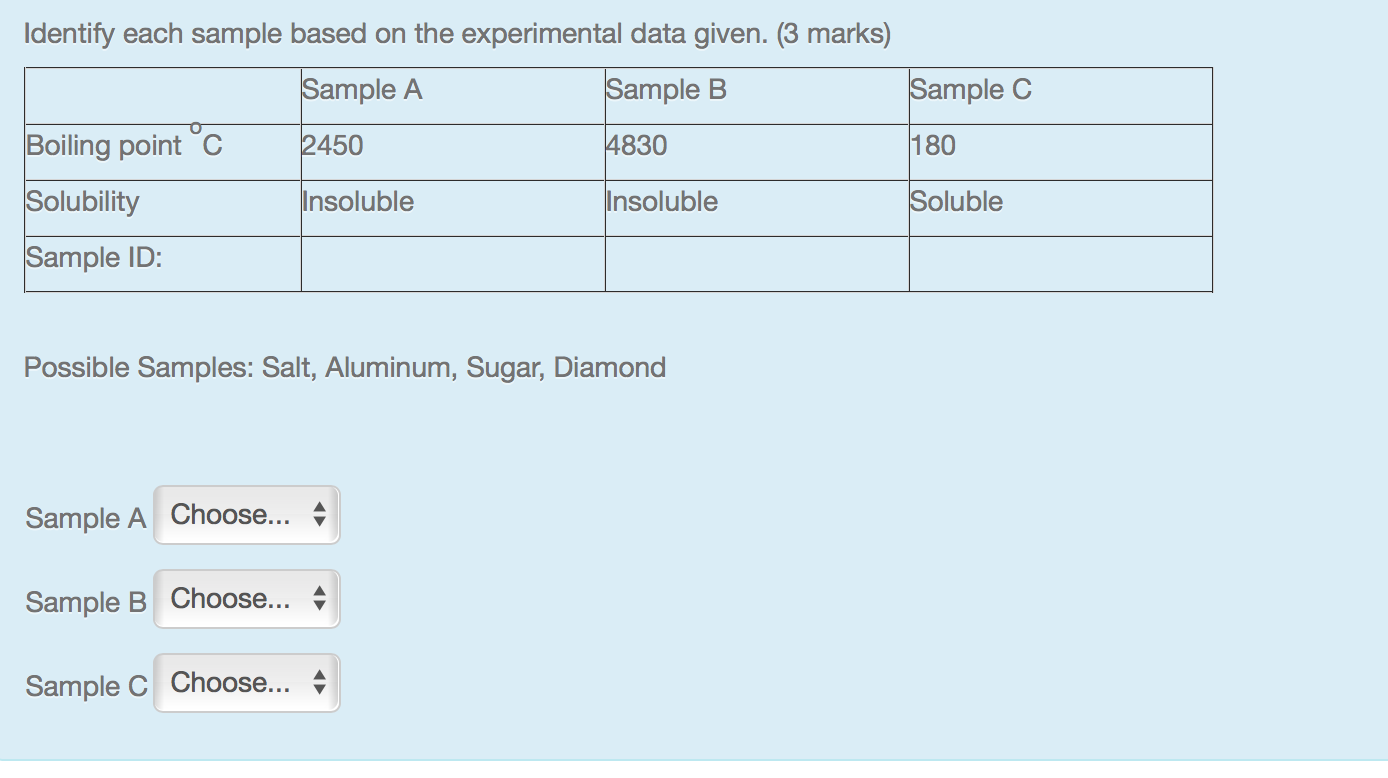The width and height of the screenshot is (1388, 778).
Task: Click the Solubility row label
Action: click(83, 202)
